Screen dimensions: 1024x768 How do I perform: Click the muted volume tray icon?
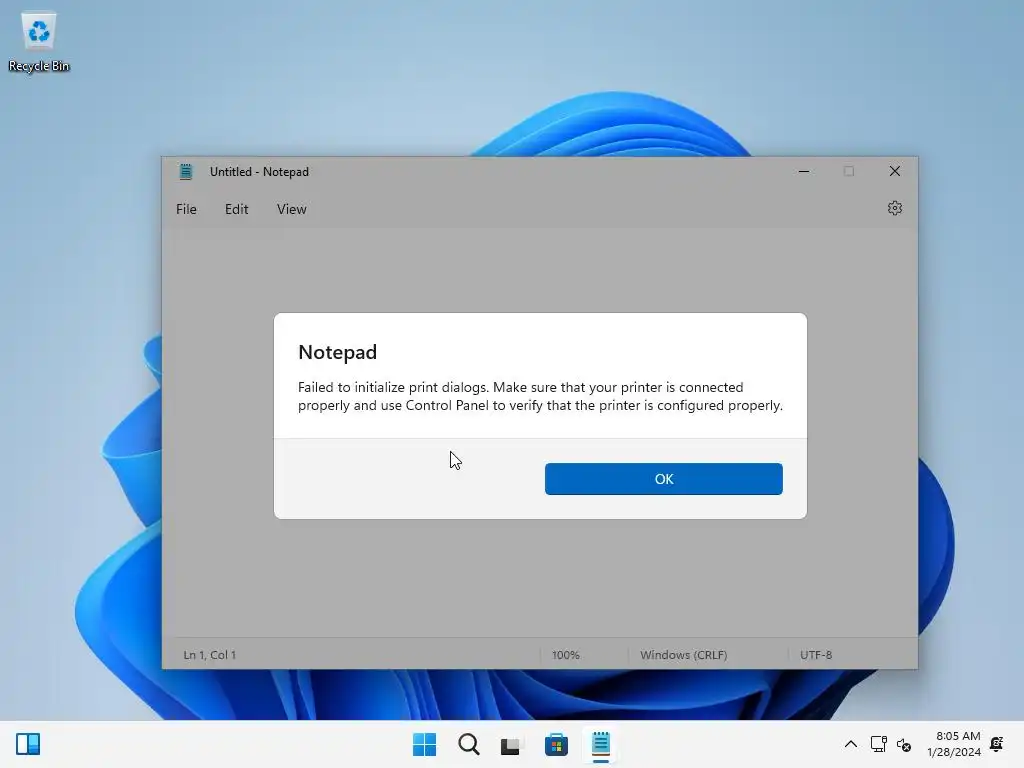point(904,744)
